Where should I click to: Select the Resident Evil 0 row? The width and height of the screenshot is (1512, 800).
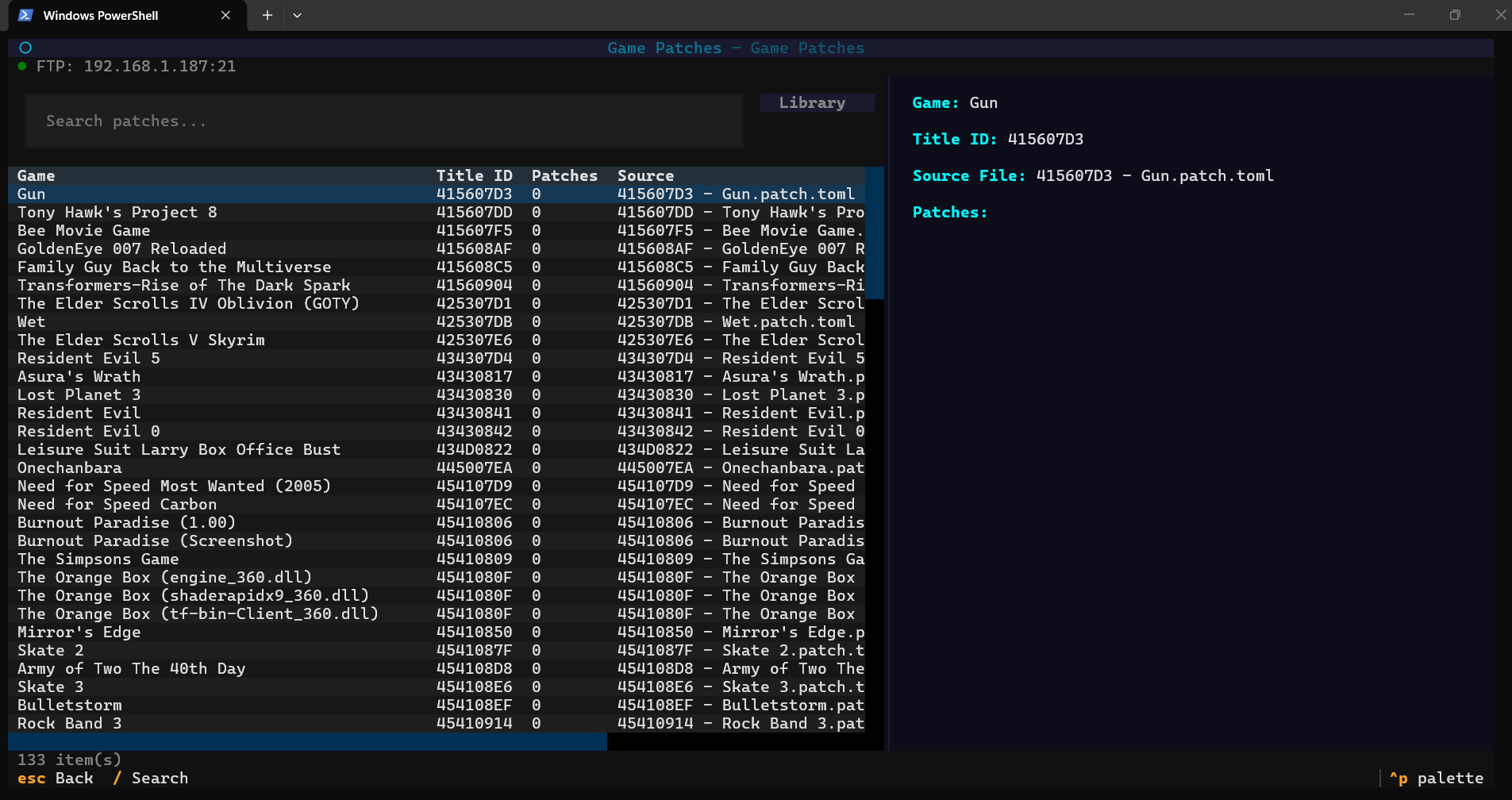pos(437,431)
